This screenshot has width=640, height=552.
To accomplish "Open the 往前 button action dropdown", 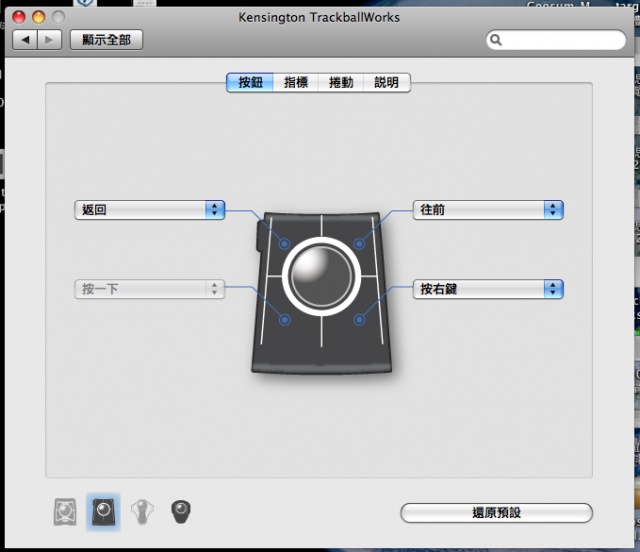I will (x=488, y=210).
